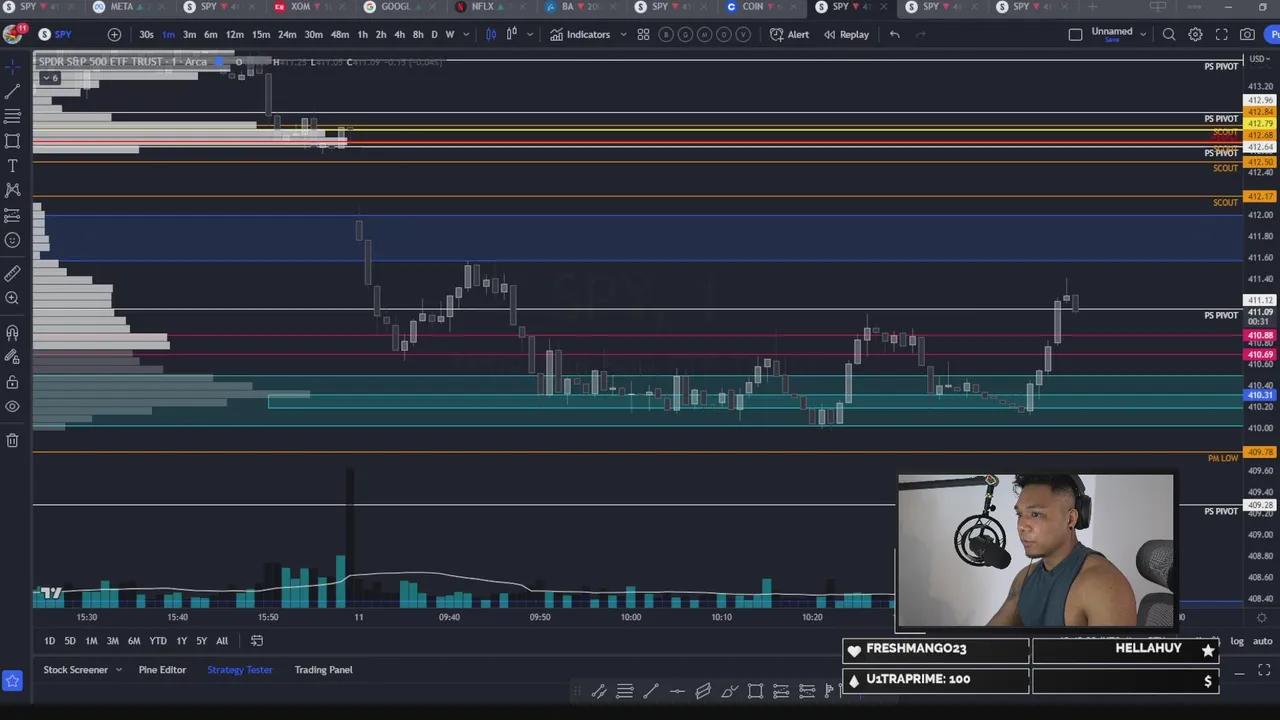Image resolution: width=1280 pixels, height=720 pixels.
Task: Select the crosshair cursor tool
Action: coord(12,66)
